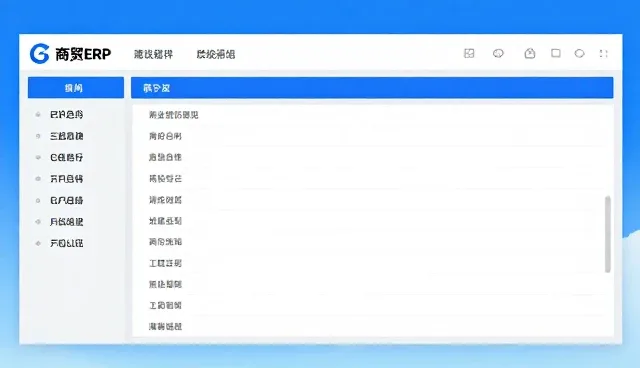The image size is (640, 368).
Task: Click the chat bubble icon in the header
Action: click(x=498, y=53)
